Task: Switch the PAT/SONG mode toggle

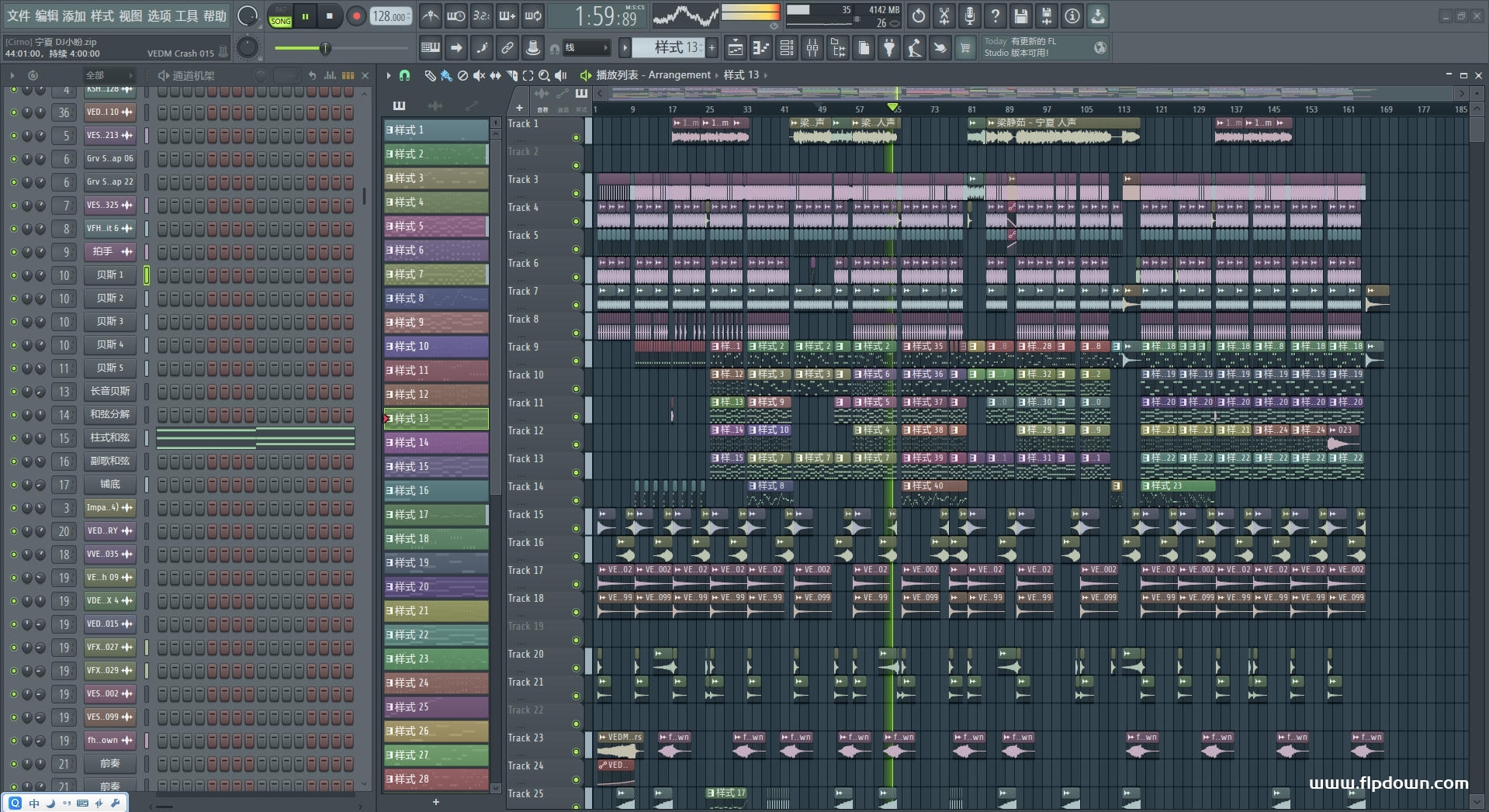Action: pyautogui.click(x=280, y=16)
